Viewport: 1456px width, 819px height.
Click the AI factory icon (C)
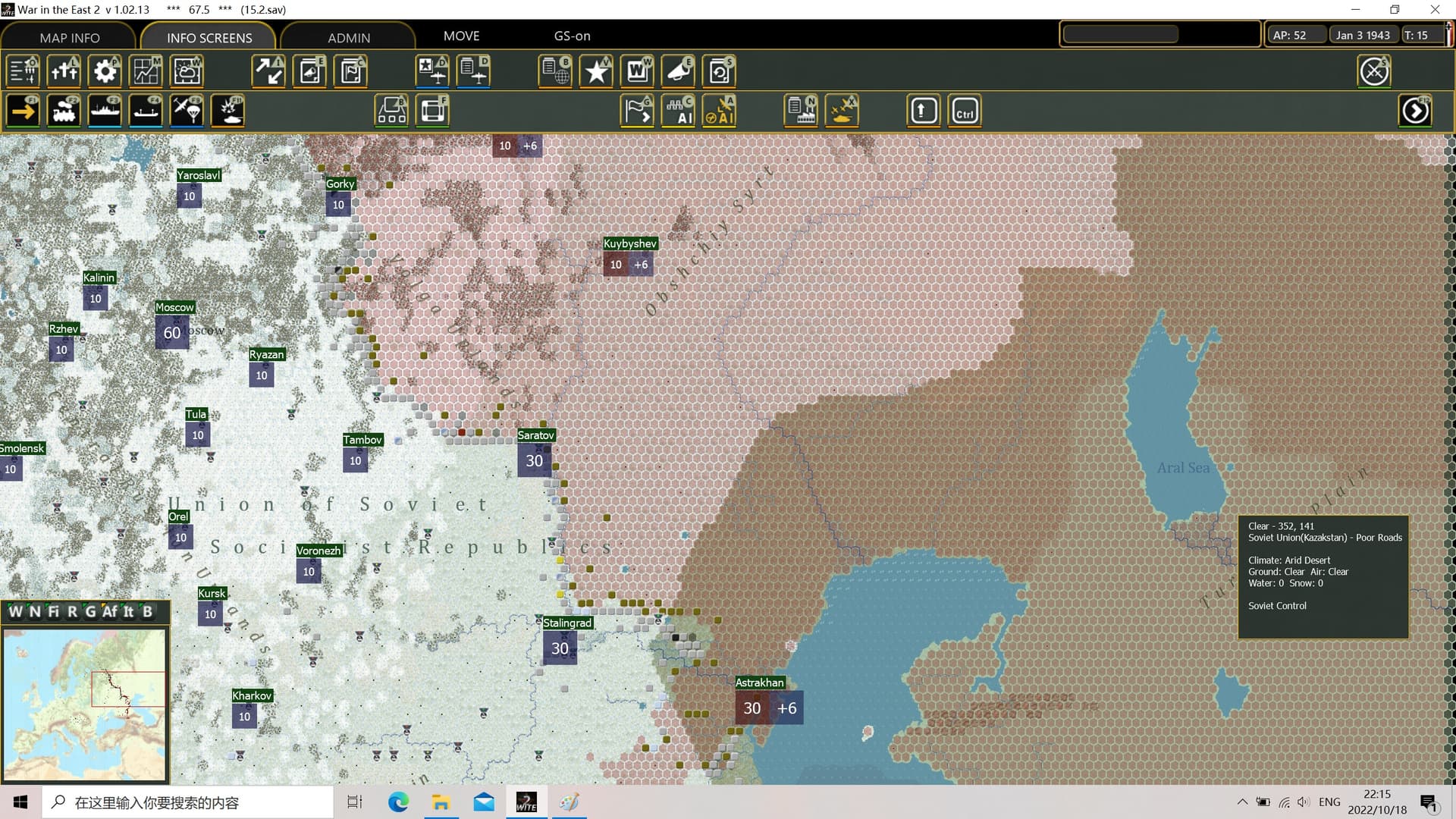[x=678, y=111]
